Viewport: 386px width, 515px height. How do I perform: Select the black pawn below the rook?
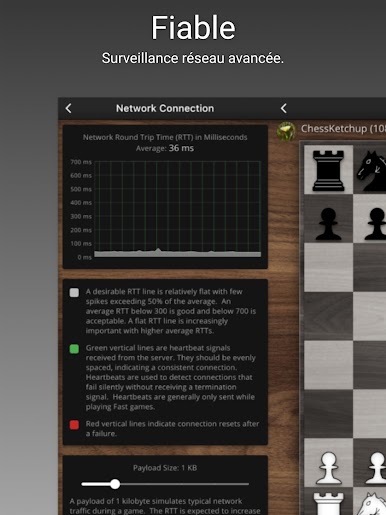point(328,224)
